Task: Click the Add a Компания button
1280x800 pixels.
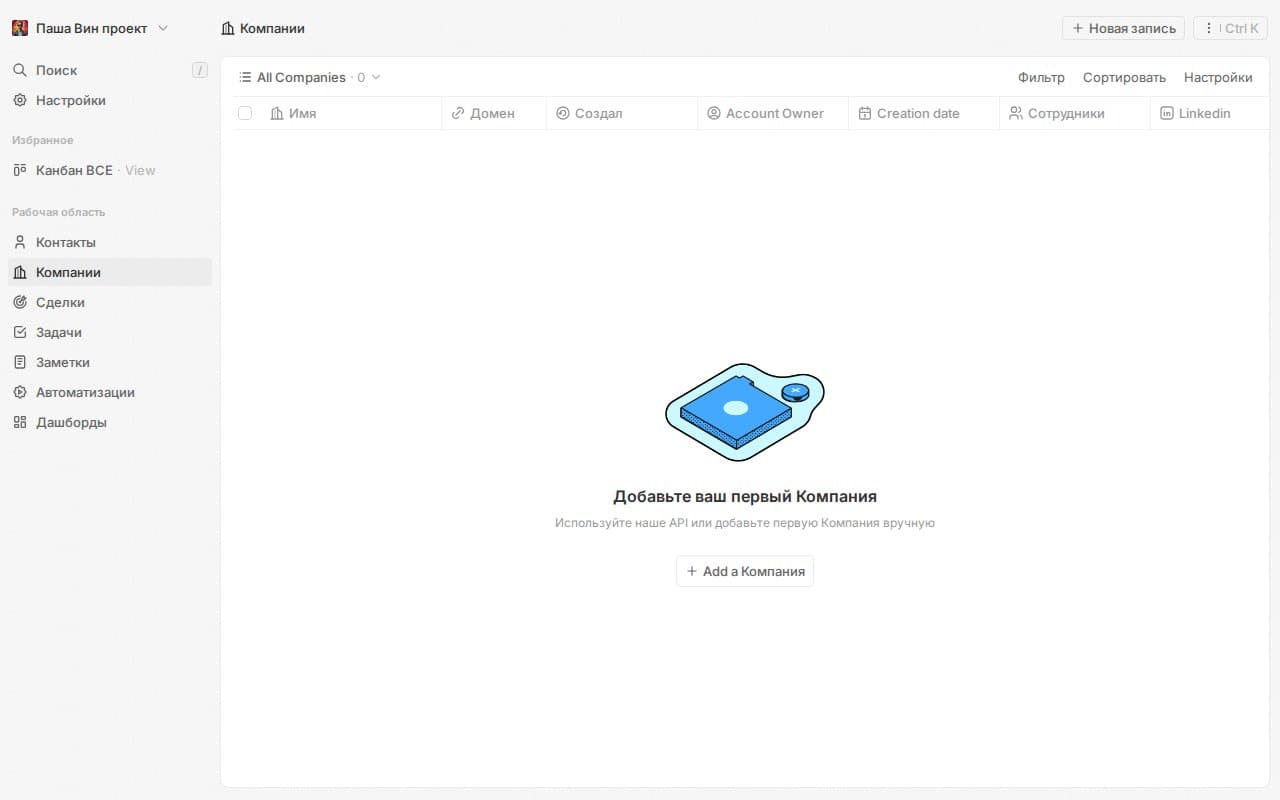Action: tap(744, 571)
